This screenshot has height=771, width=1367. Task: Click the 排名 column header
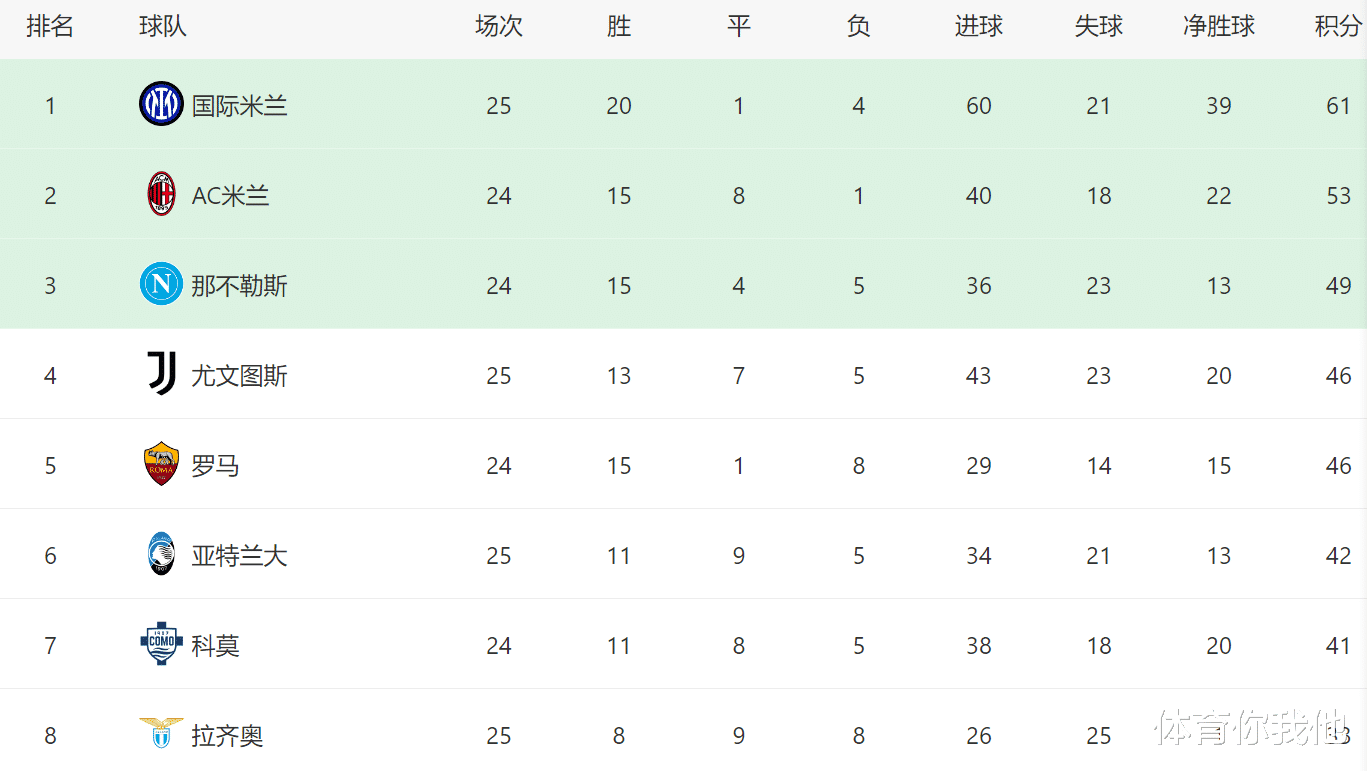50,27
